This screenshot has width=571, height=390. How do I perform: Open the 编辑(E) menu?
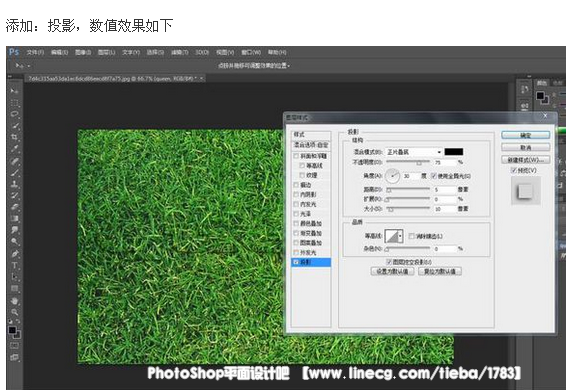click(x=59, y=52)
